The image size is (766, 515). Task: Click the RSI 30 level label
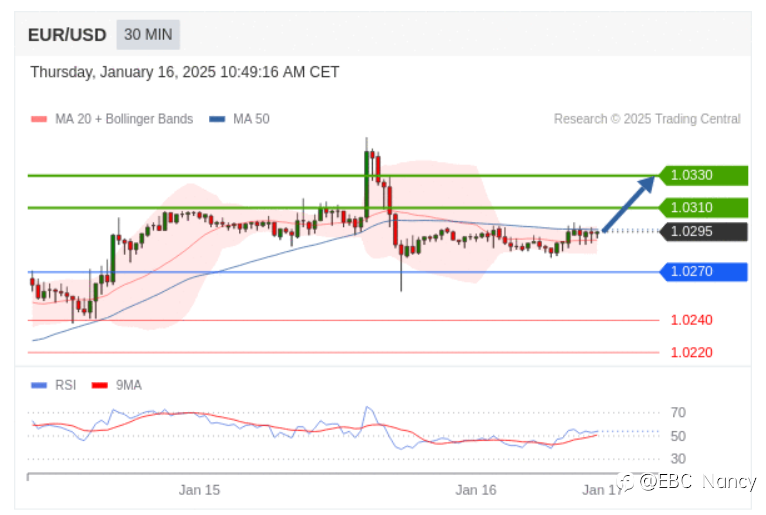(678, 459)
